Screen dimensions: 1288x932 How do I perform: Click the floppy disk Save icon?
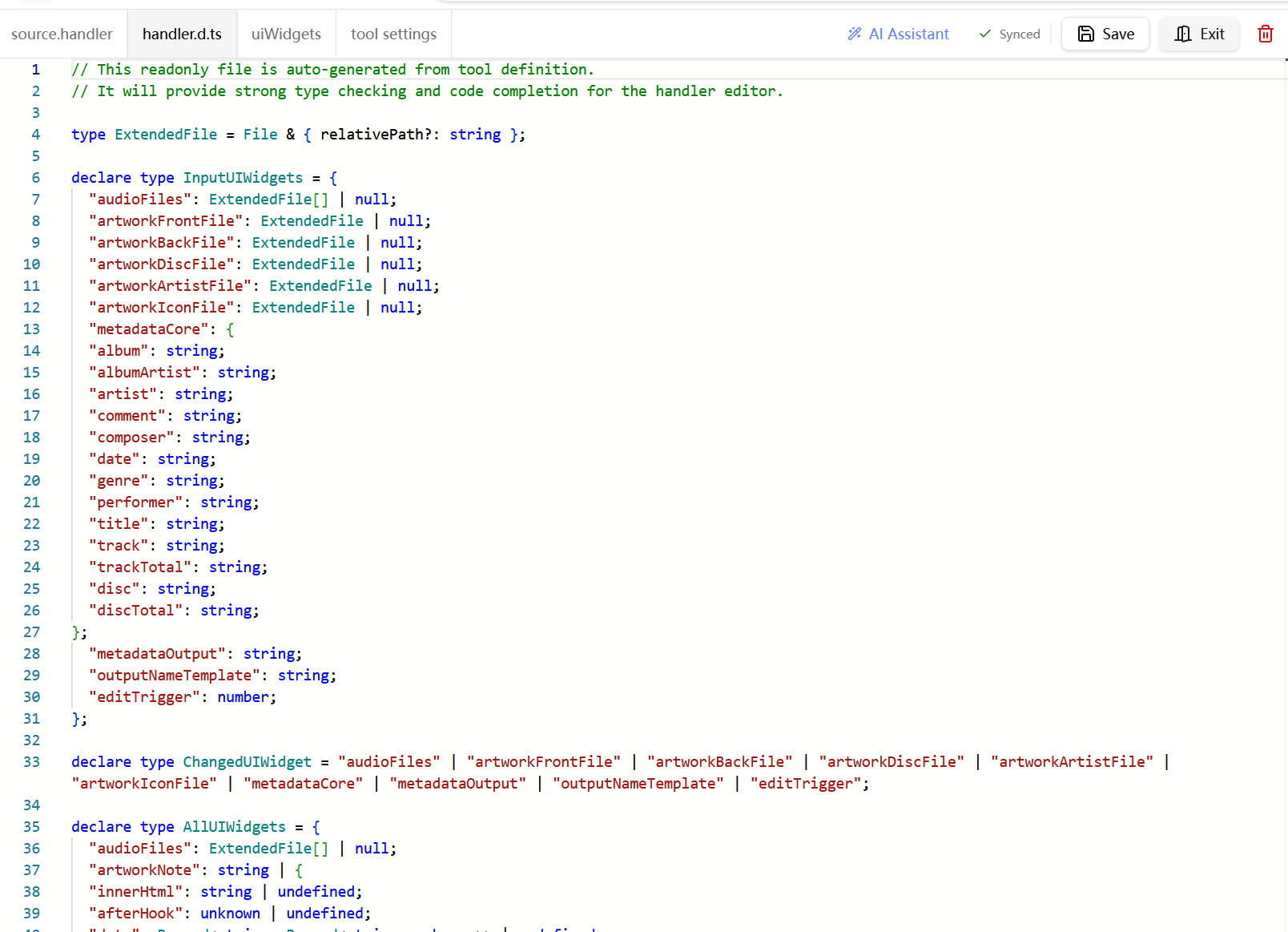[x=1085, y=34]
